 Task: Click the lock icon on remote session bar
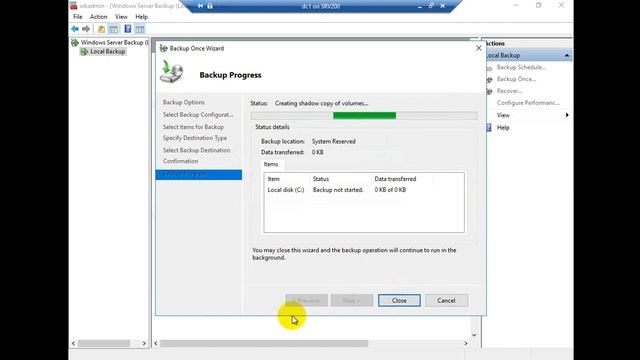210,6
